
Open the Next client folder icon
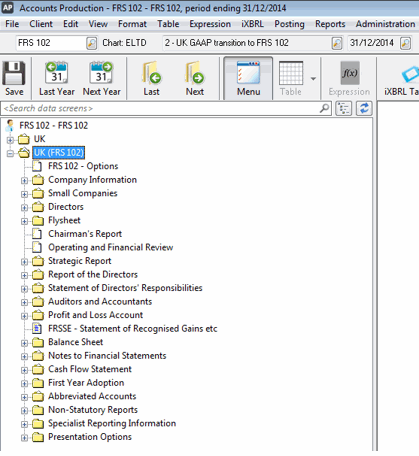pos(195,79)
